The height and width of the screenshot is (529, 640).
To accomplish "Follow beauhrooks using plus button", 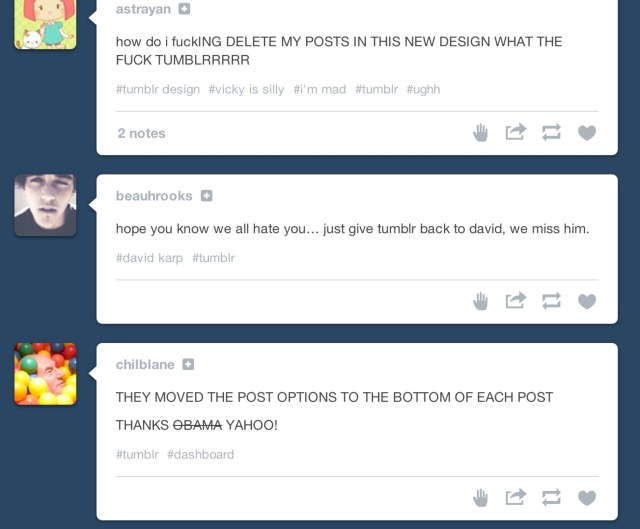I will [207, 196].
